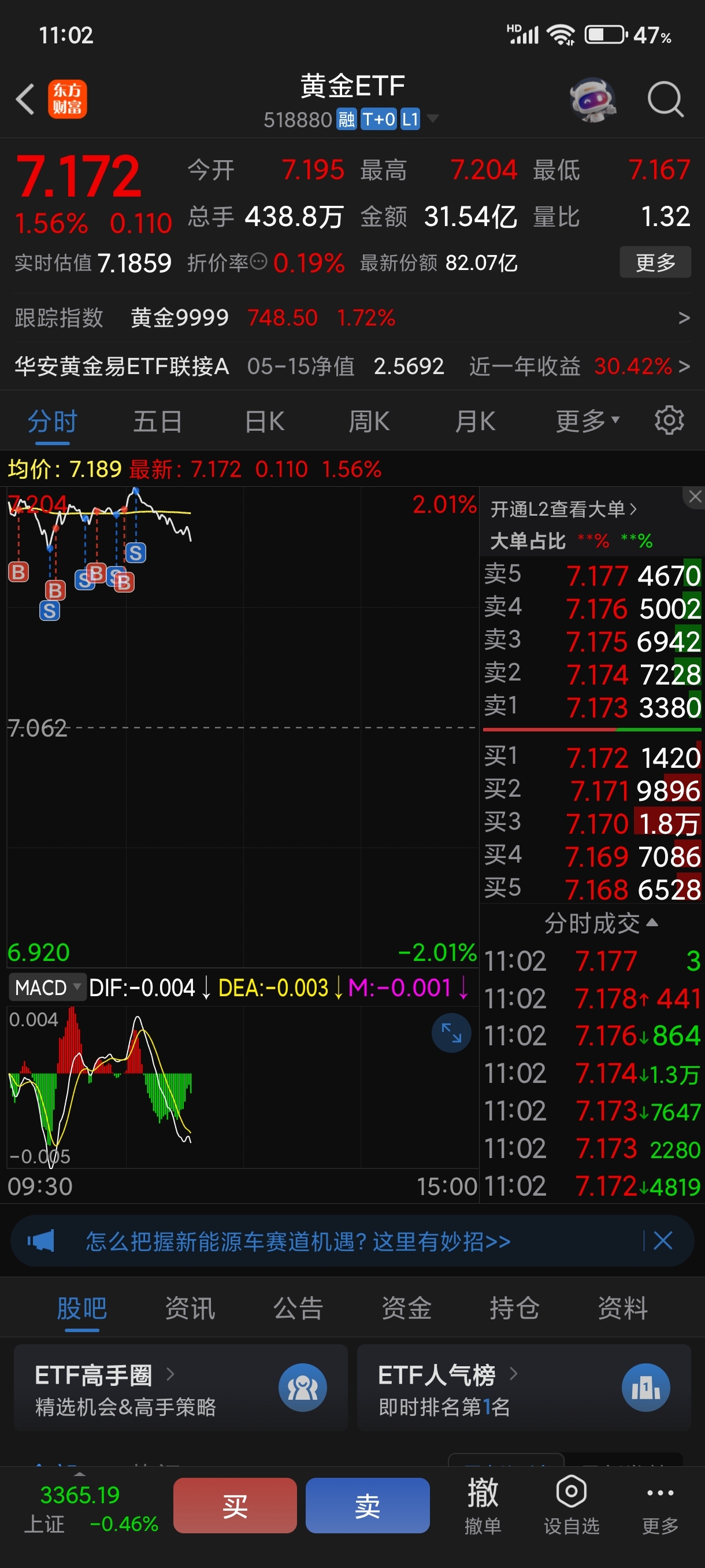This screenshot has width=705, height=1568.
Task: Select the 买1 order row at 7.172
Action: click(592, 757)
